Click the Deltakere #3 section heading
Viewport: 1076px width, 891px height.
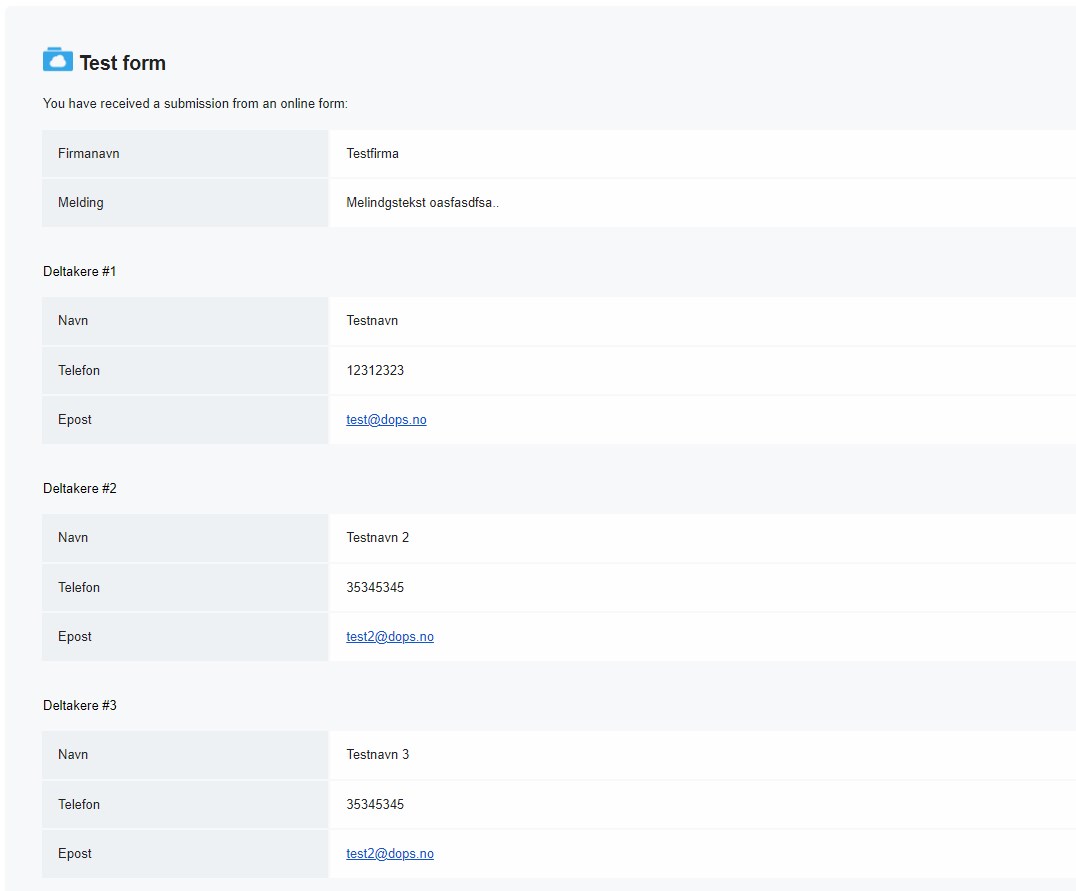point(80,706)
